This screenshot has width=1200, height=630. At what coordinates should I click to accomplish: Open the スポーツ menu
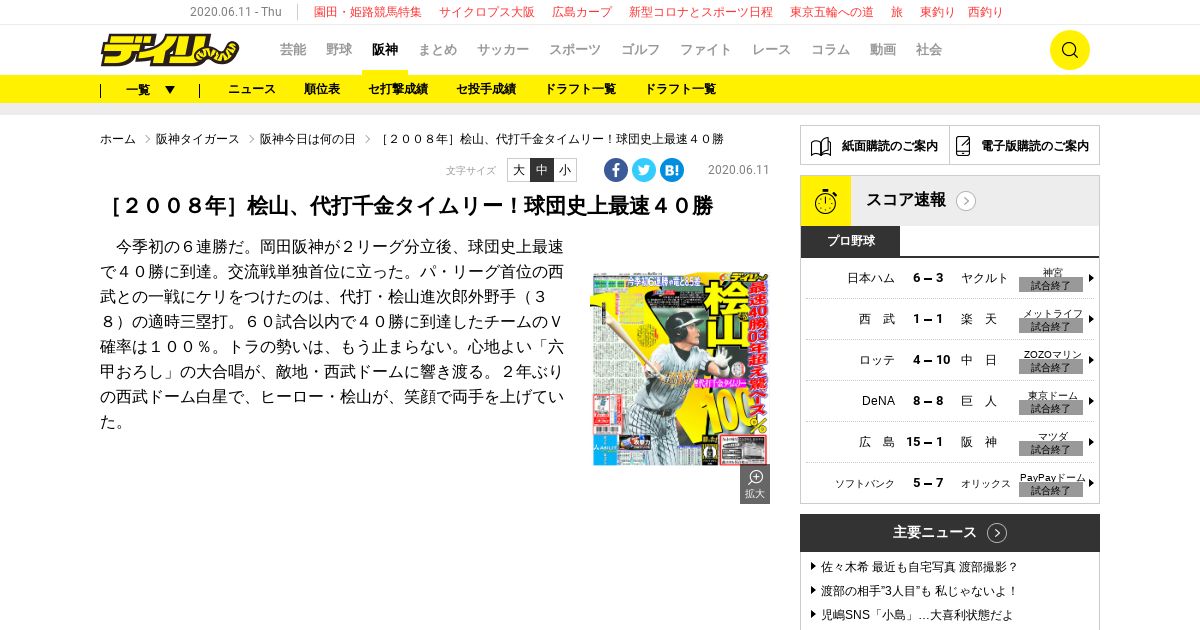click(575, 50)
